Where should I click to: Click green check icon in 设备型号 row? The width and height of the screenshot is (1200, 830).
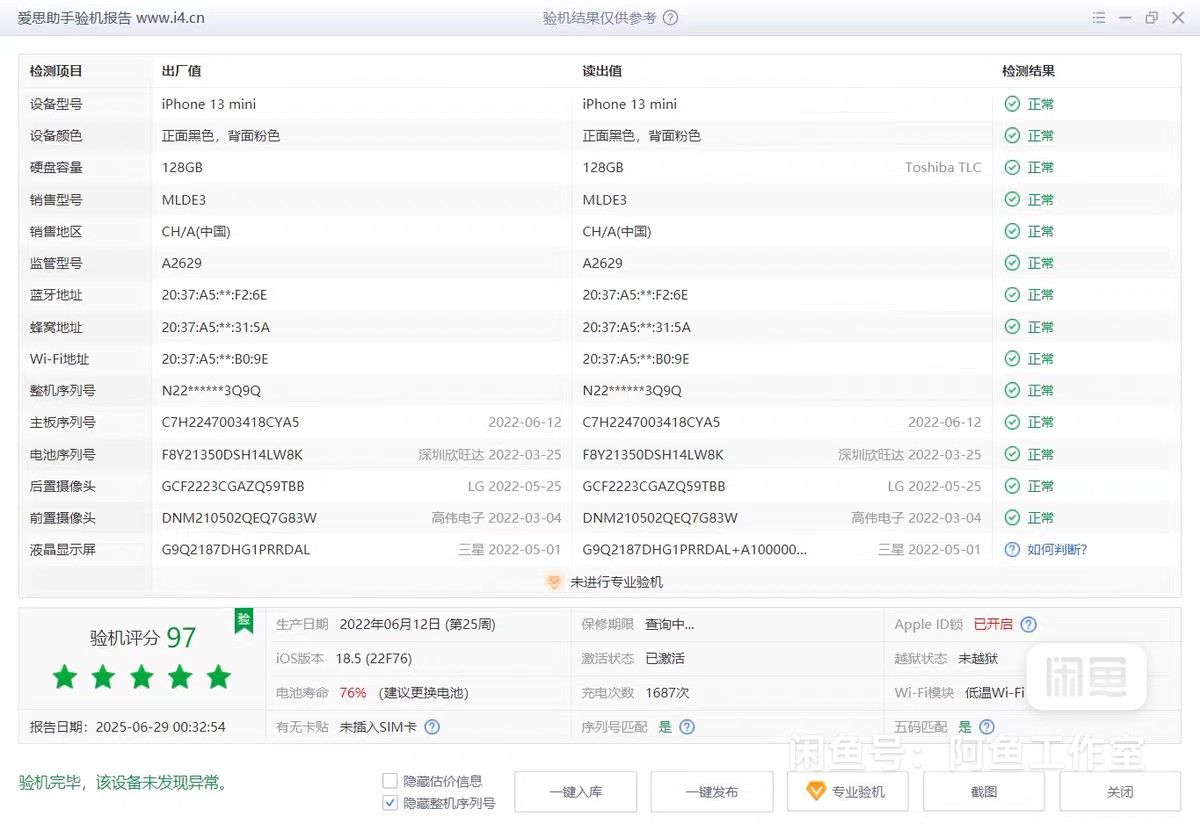[1012, 104]
